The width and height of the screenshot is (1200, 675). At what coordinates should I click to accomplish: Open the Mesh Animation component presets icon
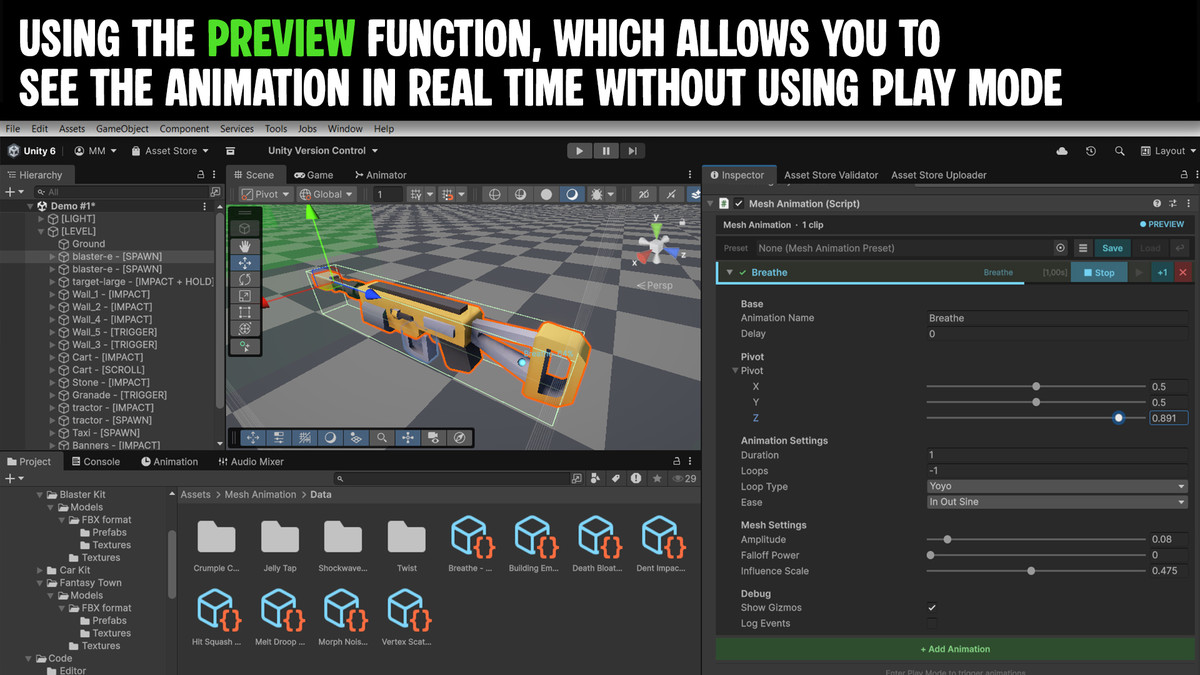[x=1171, y=204]
